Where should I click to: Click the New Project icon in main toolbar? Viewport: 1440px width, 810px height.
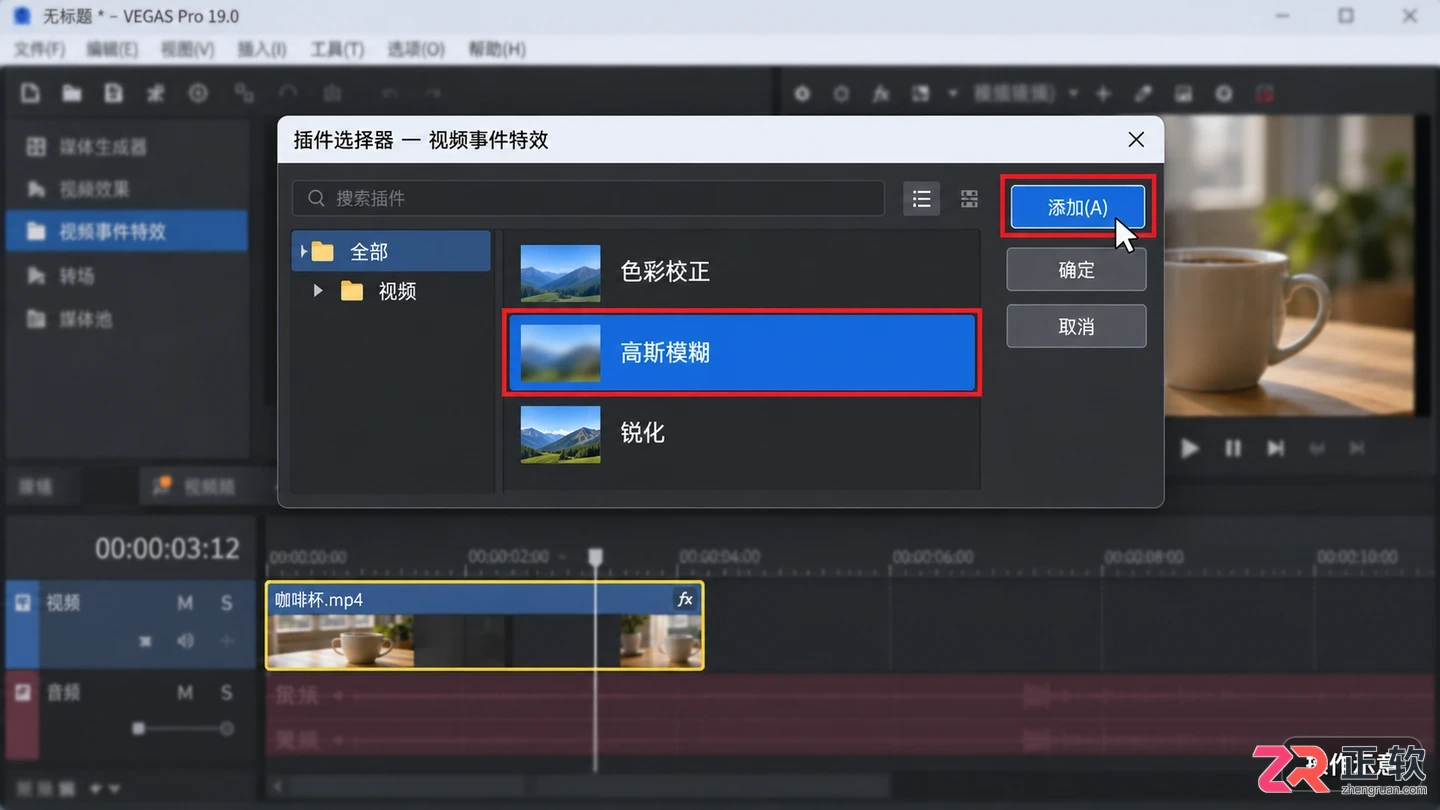point(31,93)
